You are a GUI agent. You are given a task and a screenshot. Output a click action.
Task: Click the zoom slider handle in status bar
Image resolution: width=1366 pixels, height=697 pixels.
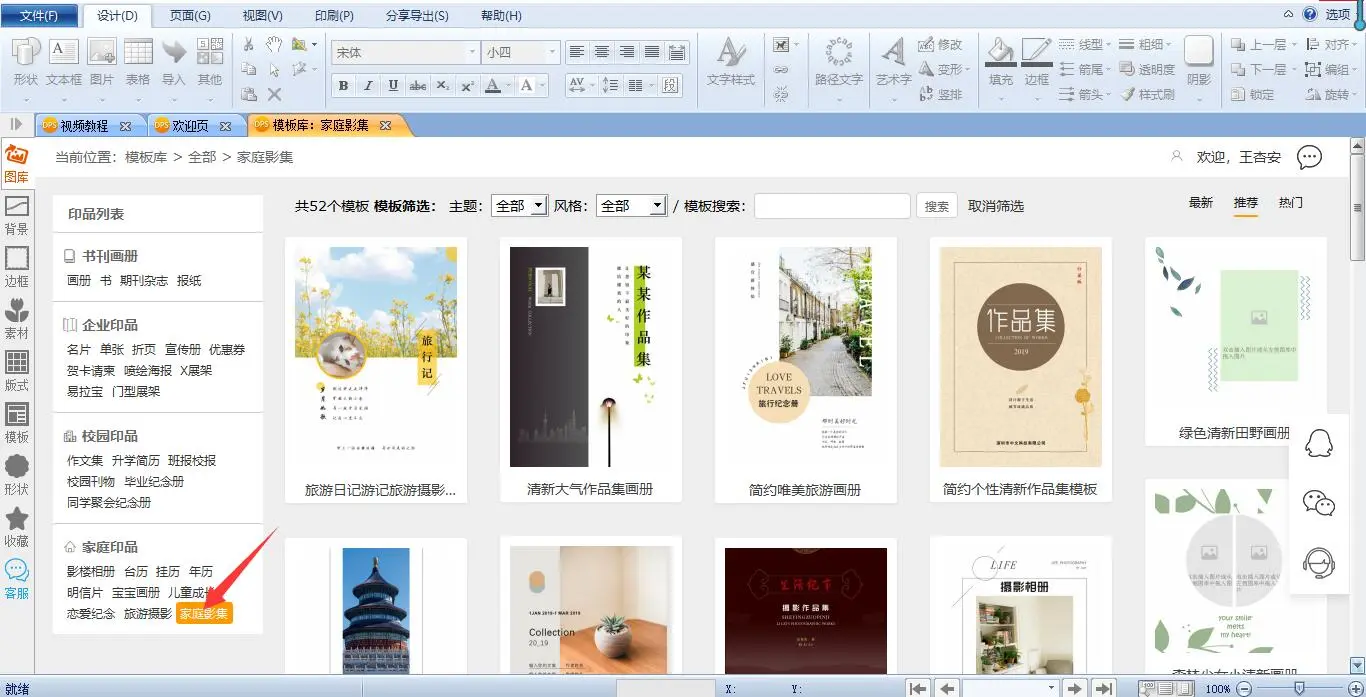click(1299, 688)
